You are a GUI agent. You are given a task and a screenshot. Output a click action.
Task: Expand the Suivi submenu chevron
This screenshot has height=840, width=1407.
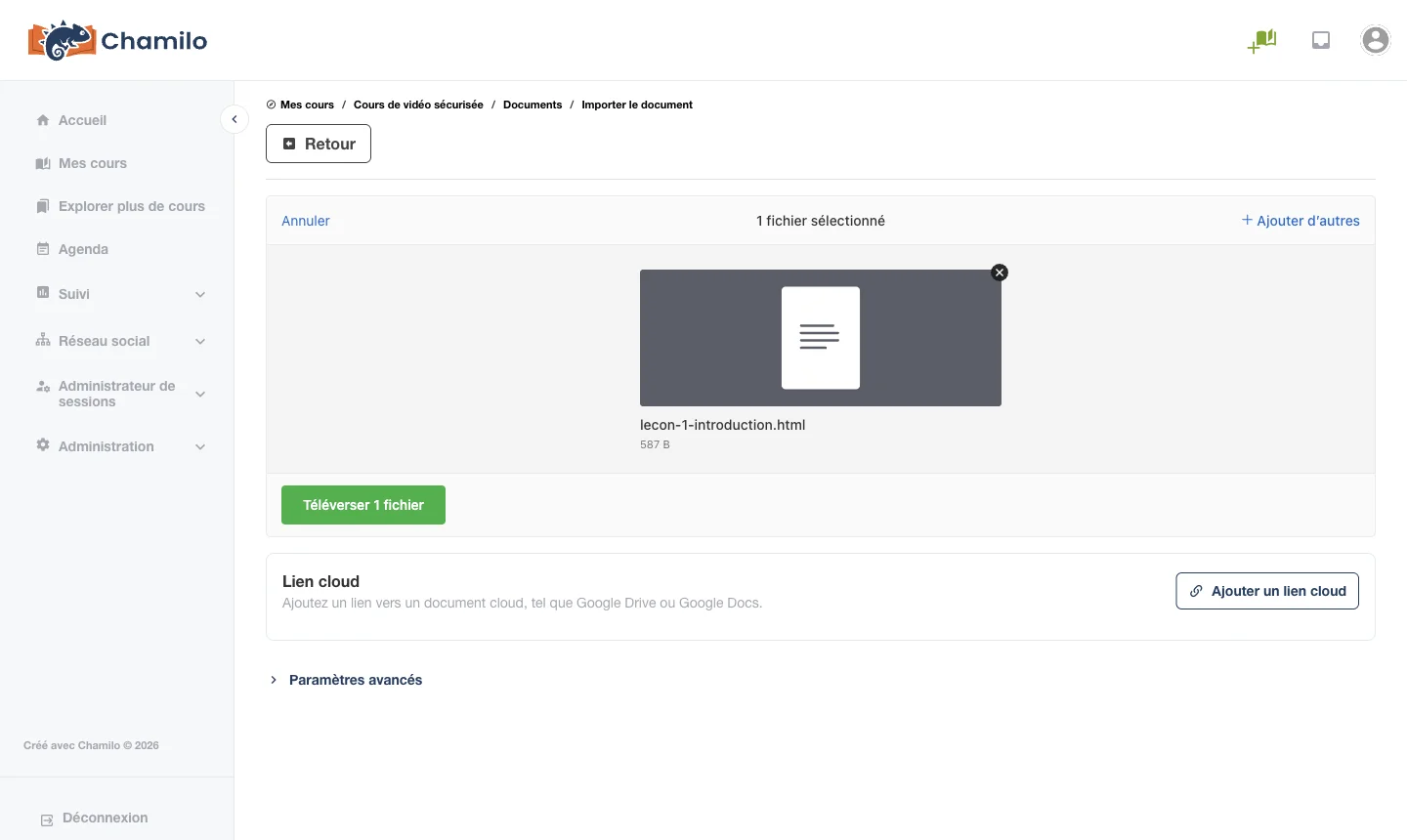(x=200, y=294)
